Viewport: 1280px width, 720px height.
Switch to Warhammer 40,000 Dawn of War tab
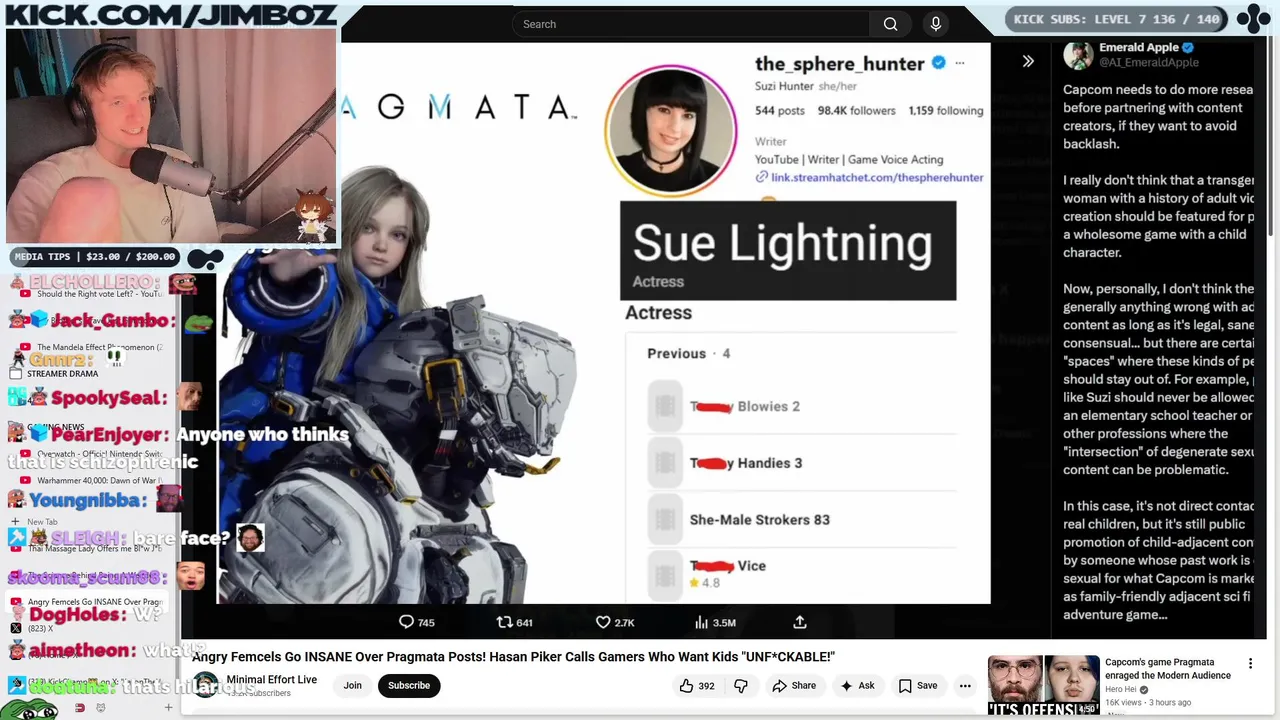(x=90, y=481)
